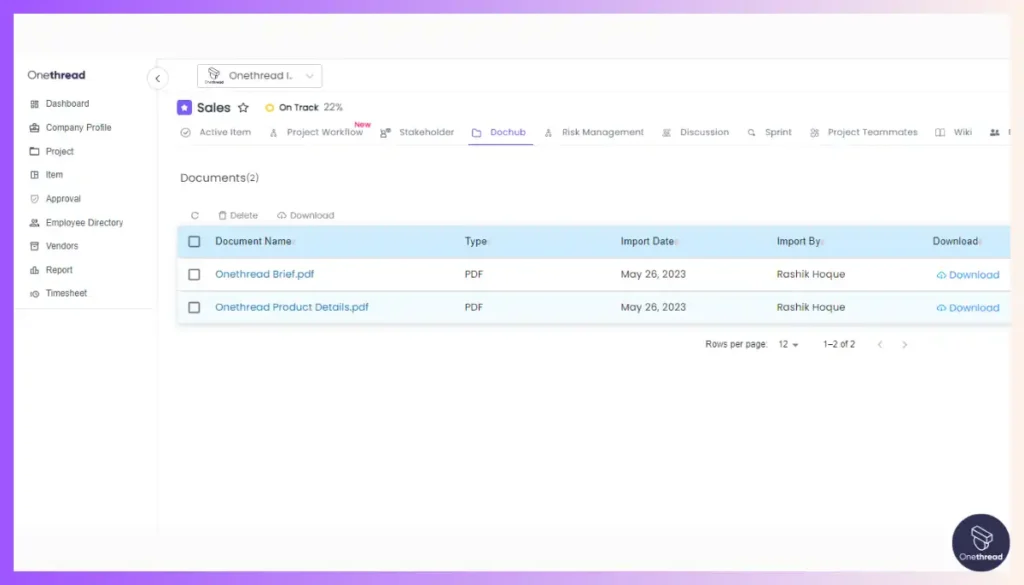
Task: Click the Onethread logo in the sidebar
Action: (x=56, y=75)
